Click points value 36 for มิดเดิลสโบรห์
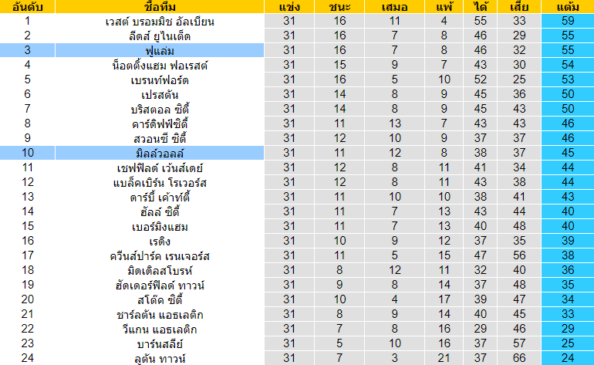 pos(568,270)
